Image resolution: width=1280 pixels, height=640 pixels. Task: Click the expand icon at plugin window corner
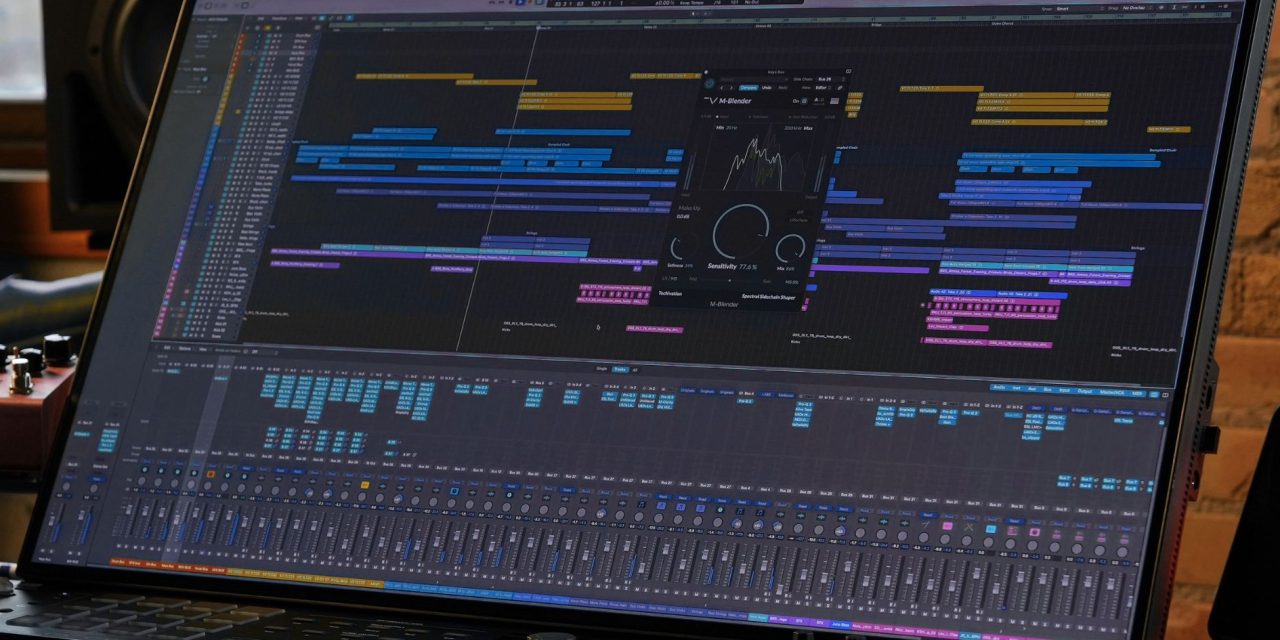click(x=849, y=71)
